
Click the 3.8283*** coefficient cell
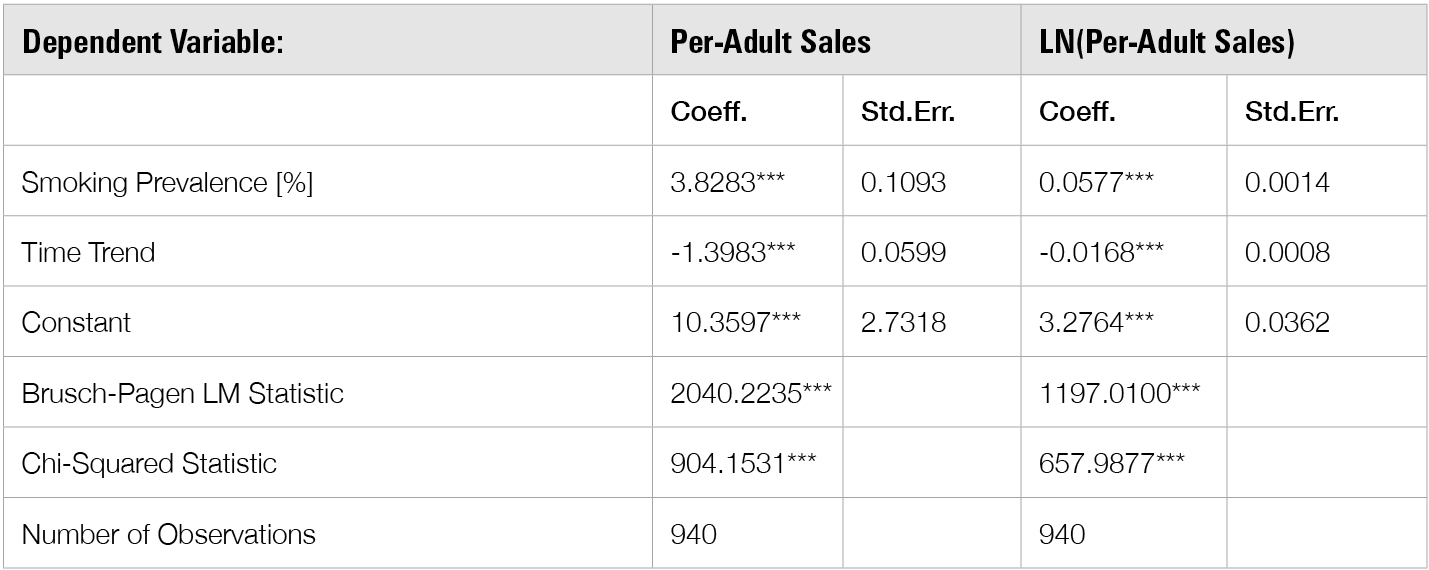(x=727, y=183)
